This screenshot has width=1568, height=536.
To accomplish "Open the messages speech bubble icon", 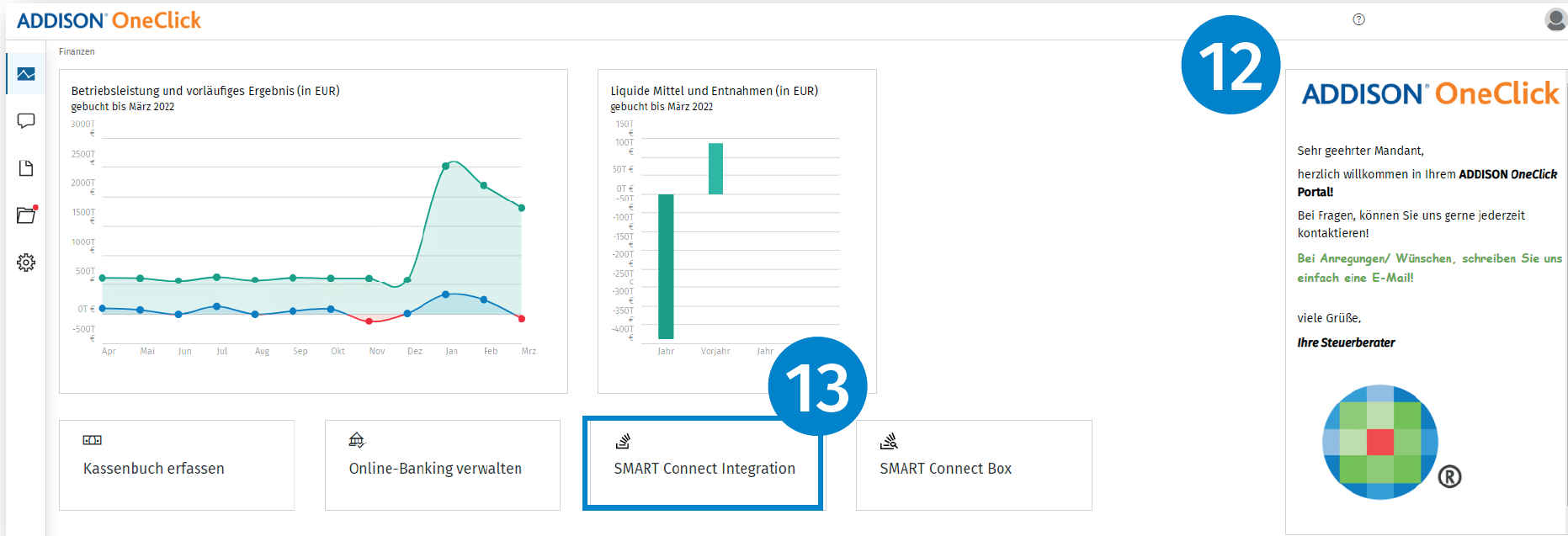I will pos(26,121).
